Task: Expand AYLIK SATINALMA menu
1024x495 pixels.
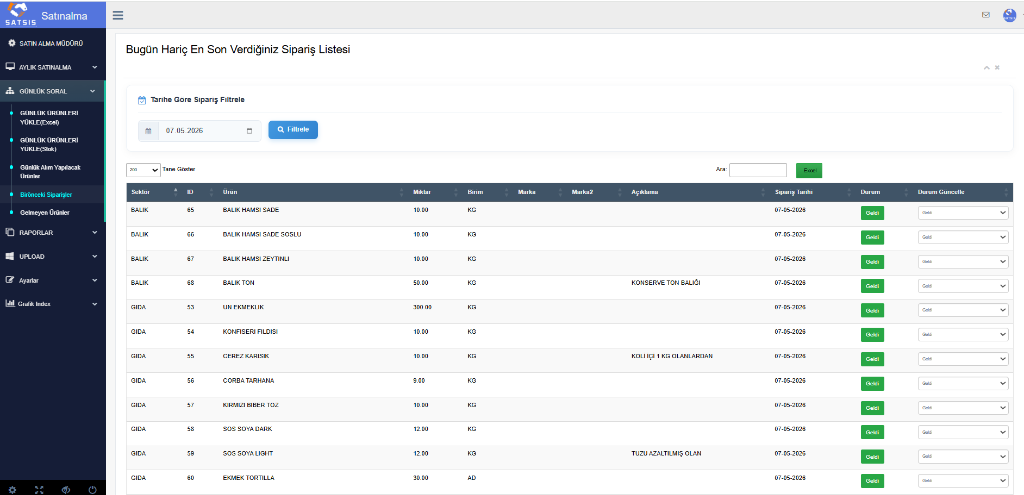Action: click(95, 67)
